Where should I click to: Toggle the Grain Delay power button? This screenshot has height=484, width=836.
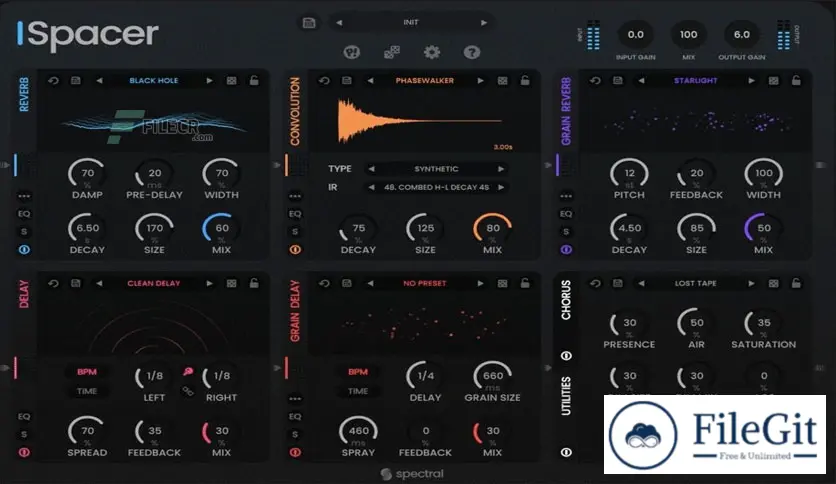pyautogui.click(x=295, y=453)
